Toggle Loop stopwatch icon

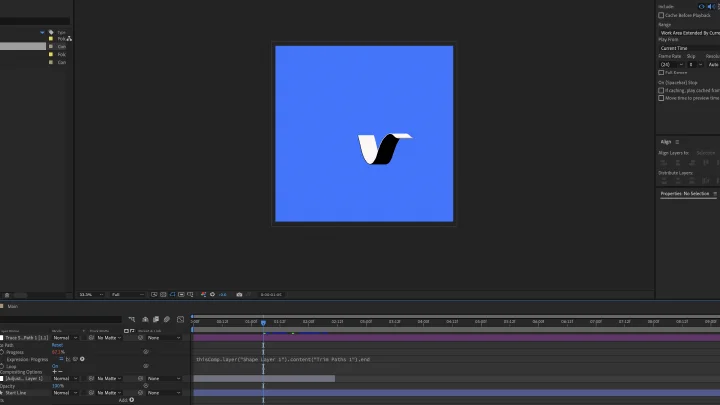[2, 366]
